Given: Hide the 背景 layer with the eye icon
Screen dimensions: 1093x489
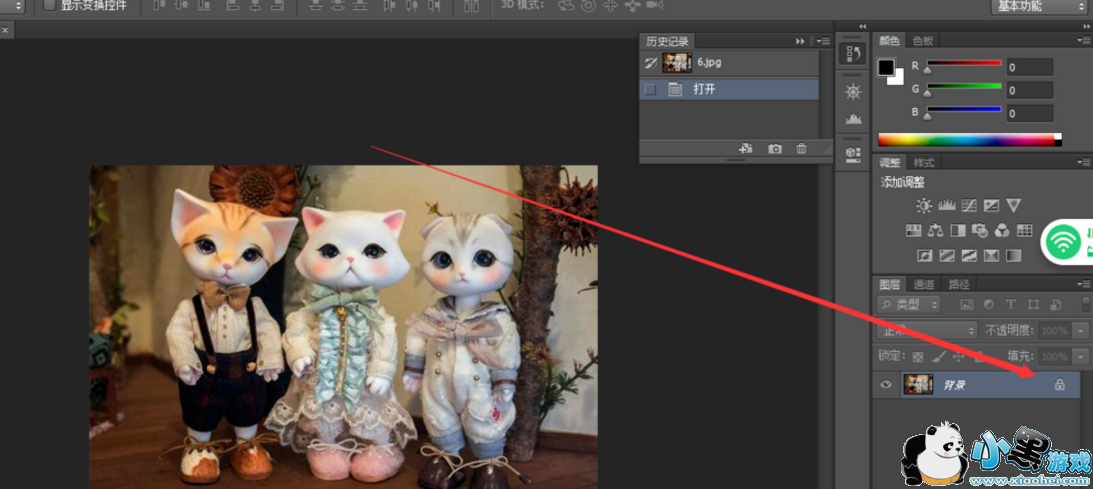Looking at the screenshot, I should tap(886, 385).
